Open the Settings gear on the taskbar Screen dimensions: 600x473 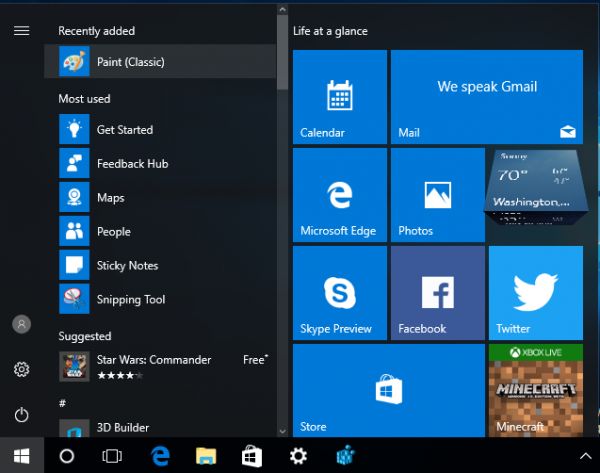298,456
